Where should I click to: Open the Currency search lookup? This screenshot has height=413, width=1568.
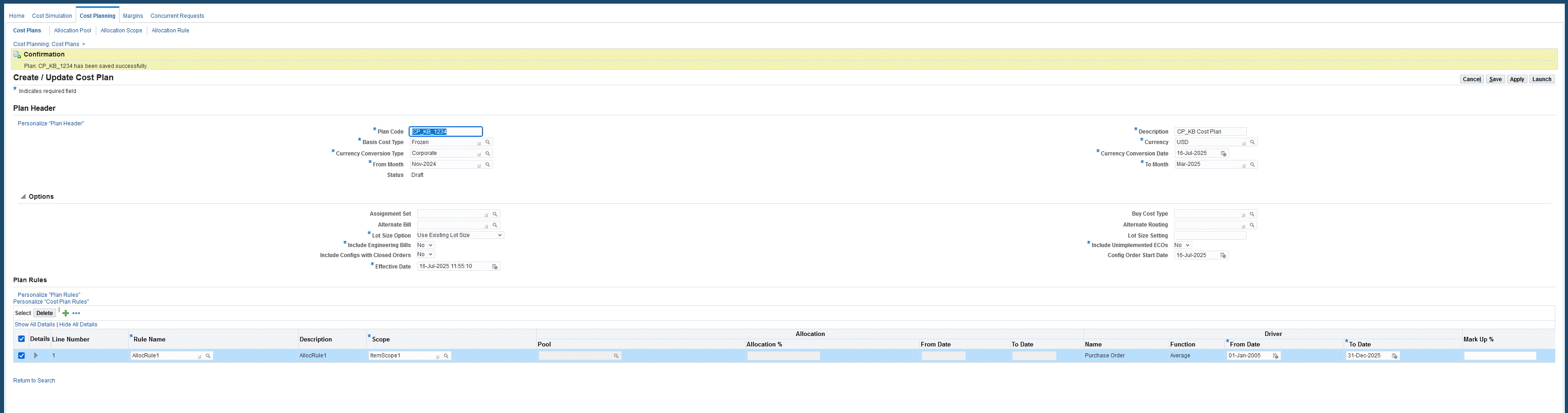(1252, 142)
